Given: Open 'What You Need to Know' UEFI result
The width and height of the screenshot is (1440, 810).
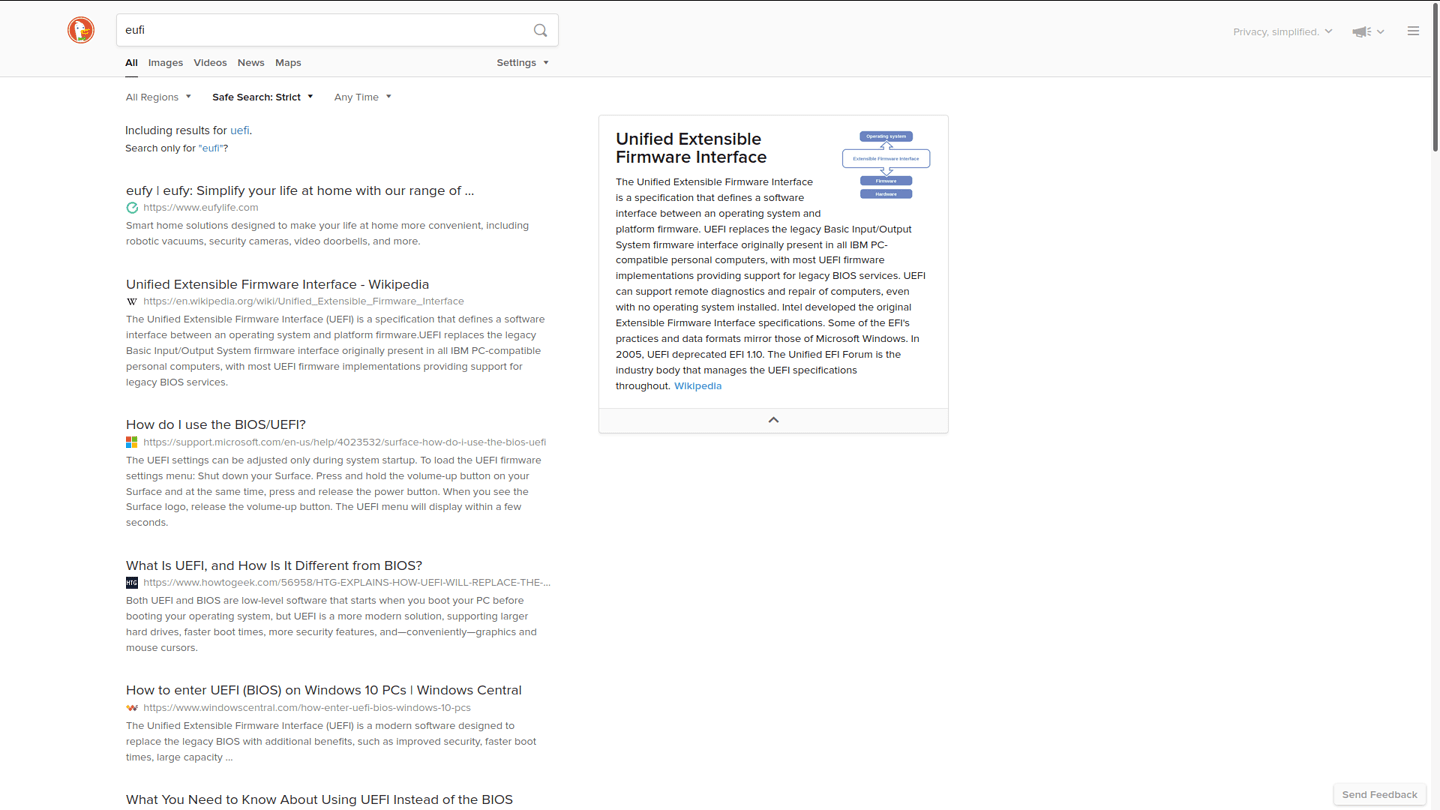Looking at the screenshot, I should (x=319, y=800).
